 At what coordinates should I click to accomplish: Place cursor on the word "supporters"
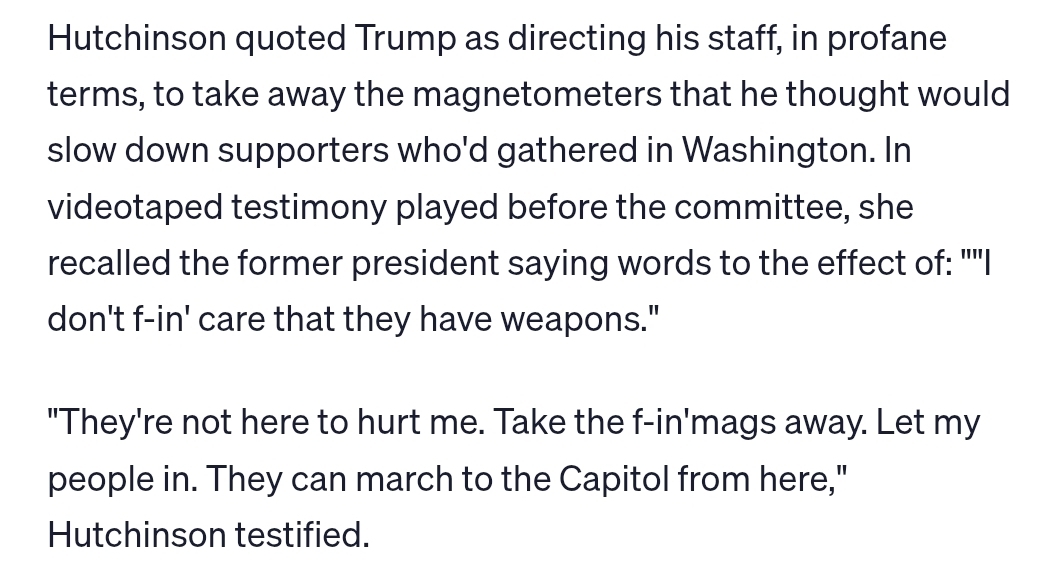[303, 150]
